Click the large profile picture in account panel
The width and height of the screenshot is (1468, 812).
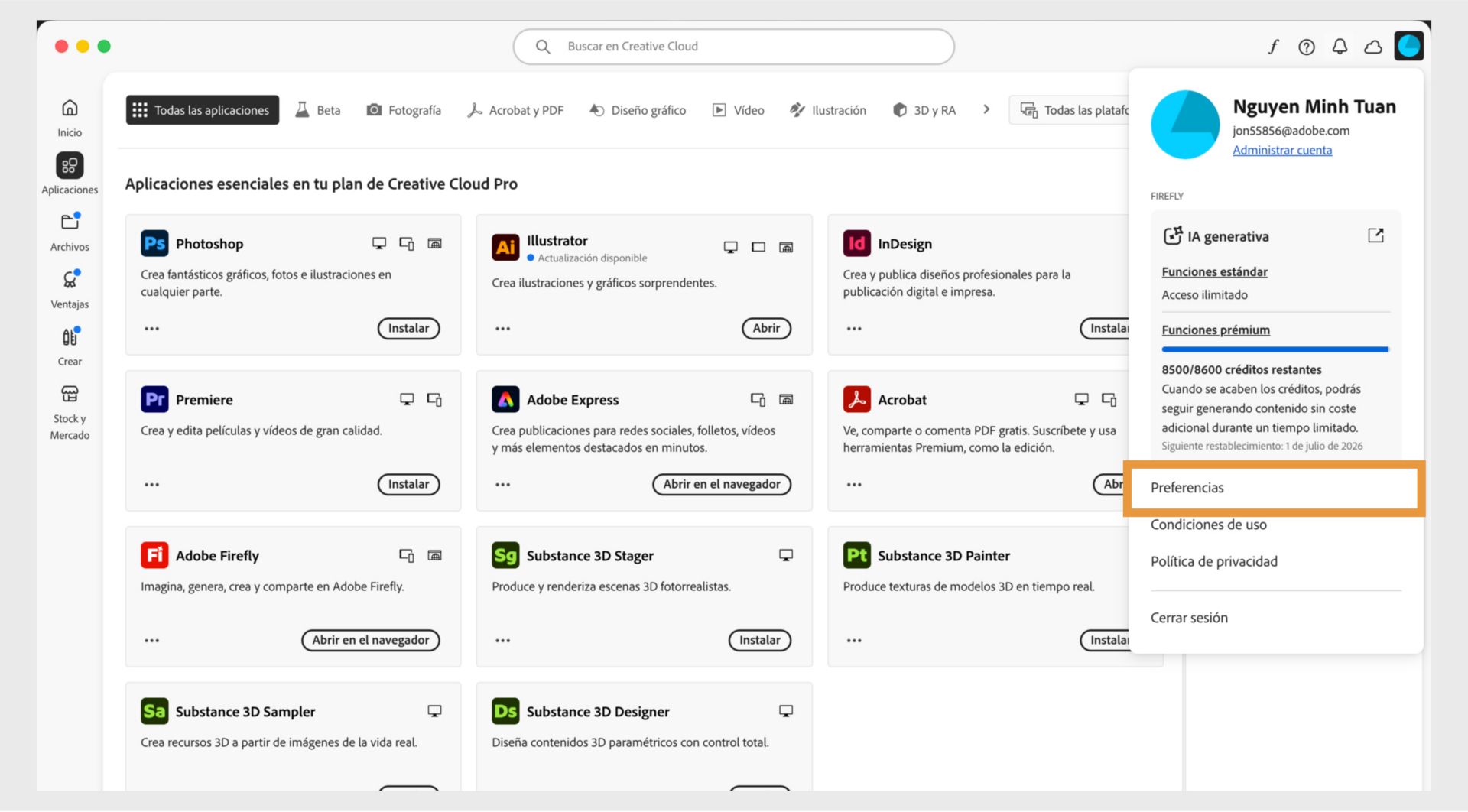tap(1185, 125)
